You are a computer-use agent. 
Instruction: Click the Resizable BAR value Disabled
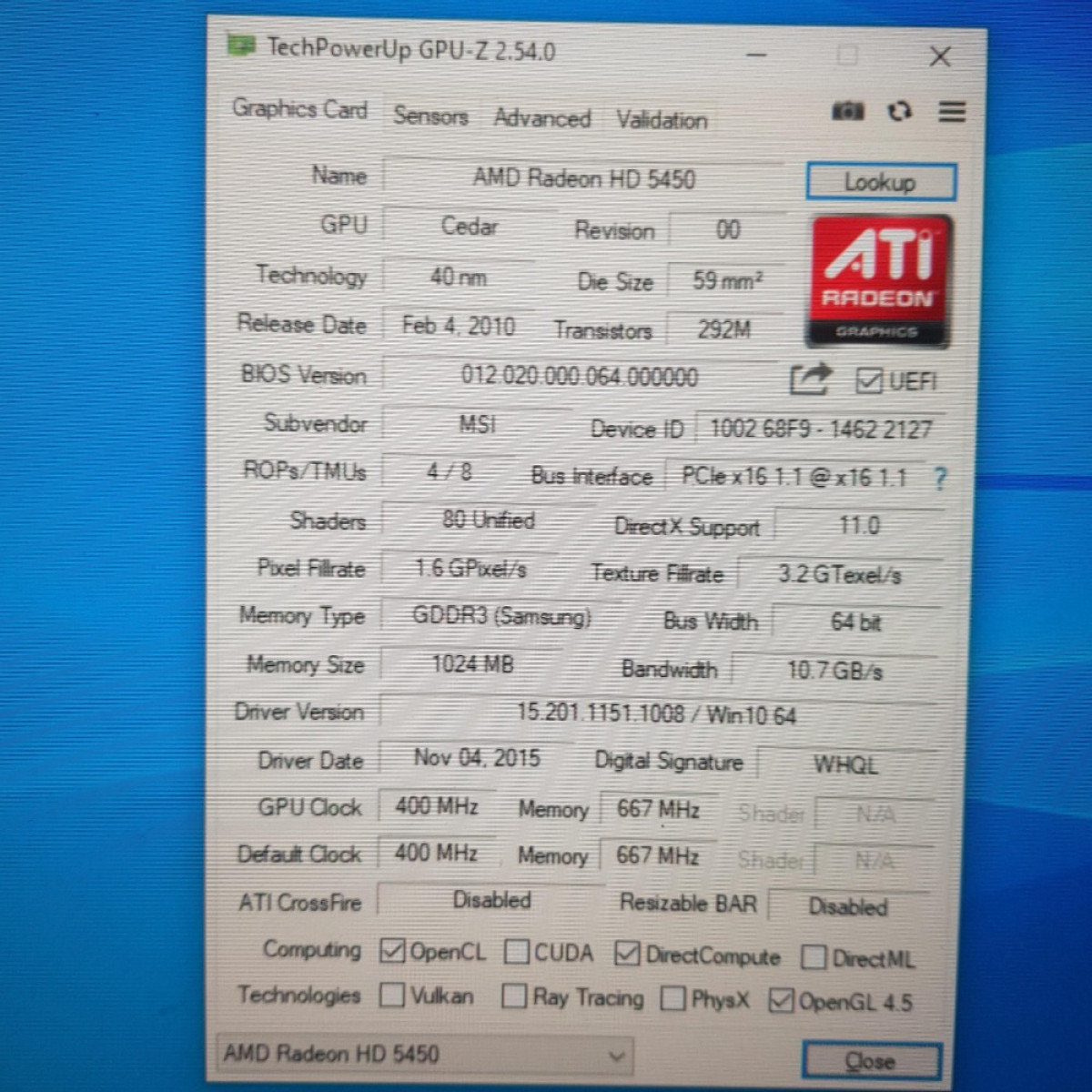coord(848,906)
